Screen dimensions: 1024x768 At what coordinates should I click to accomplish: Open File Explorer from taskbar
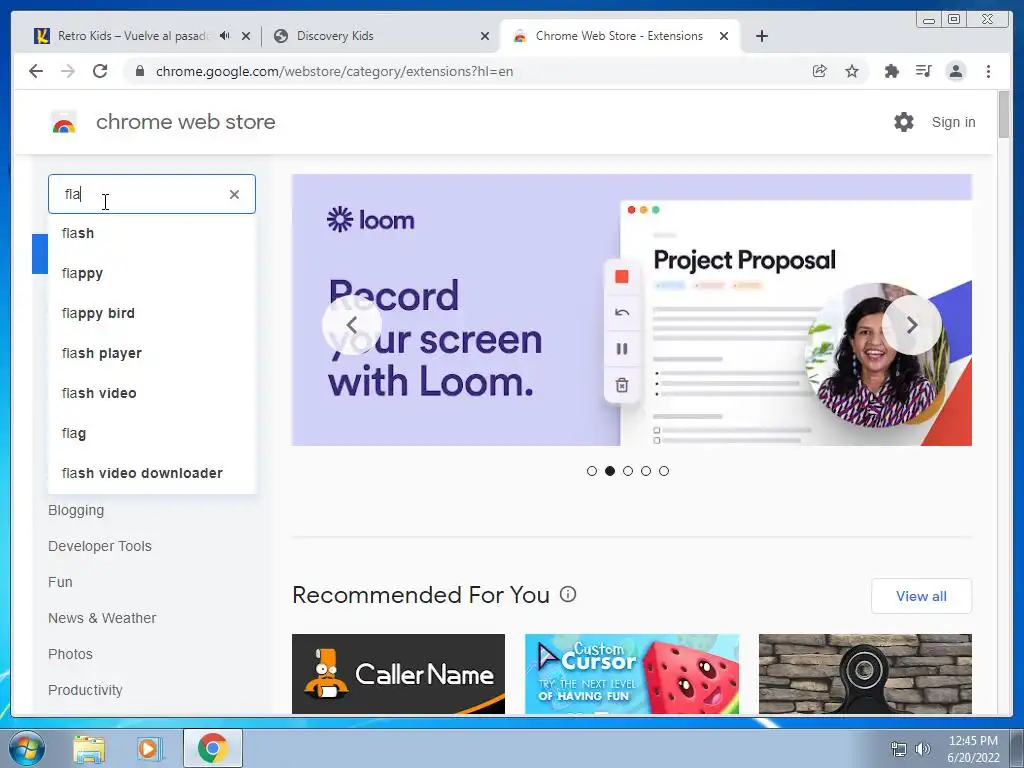coord(89,748)
